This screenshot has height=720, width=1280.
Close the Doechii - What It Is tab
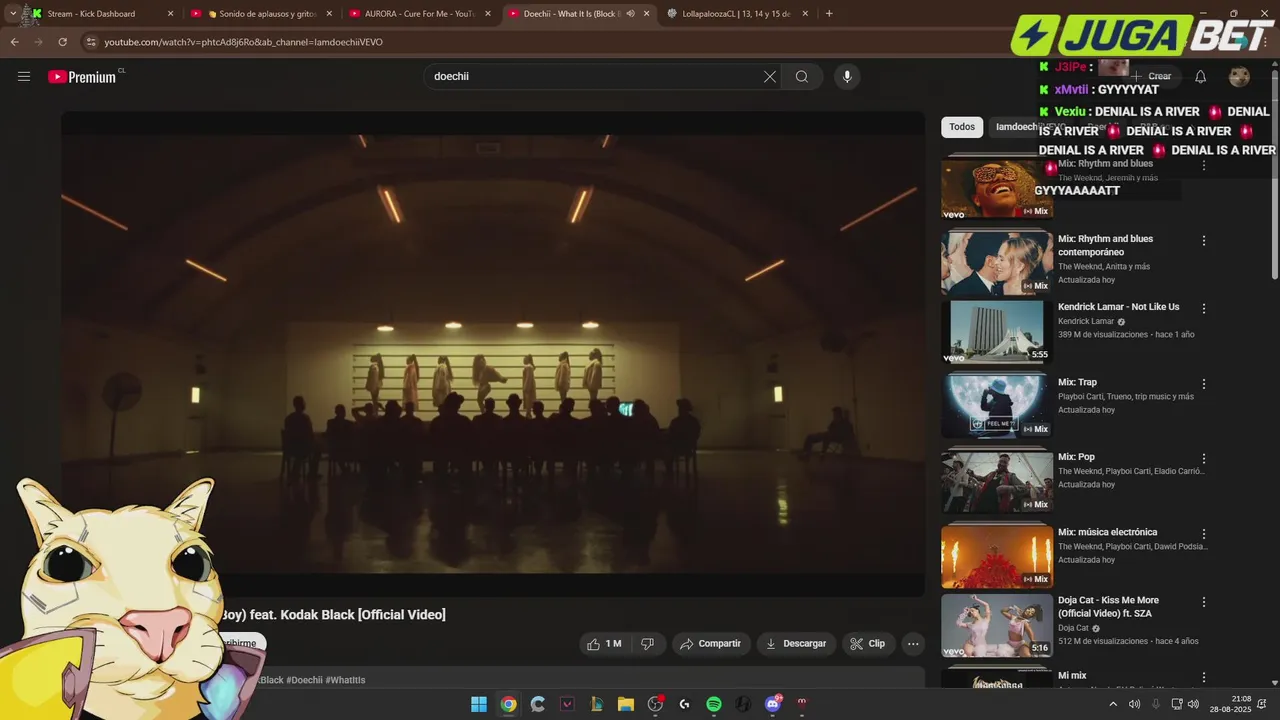[x=646, y=14]
